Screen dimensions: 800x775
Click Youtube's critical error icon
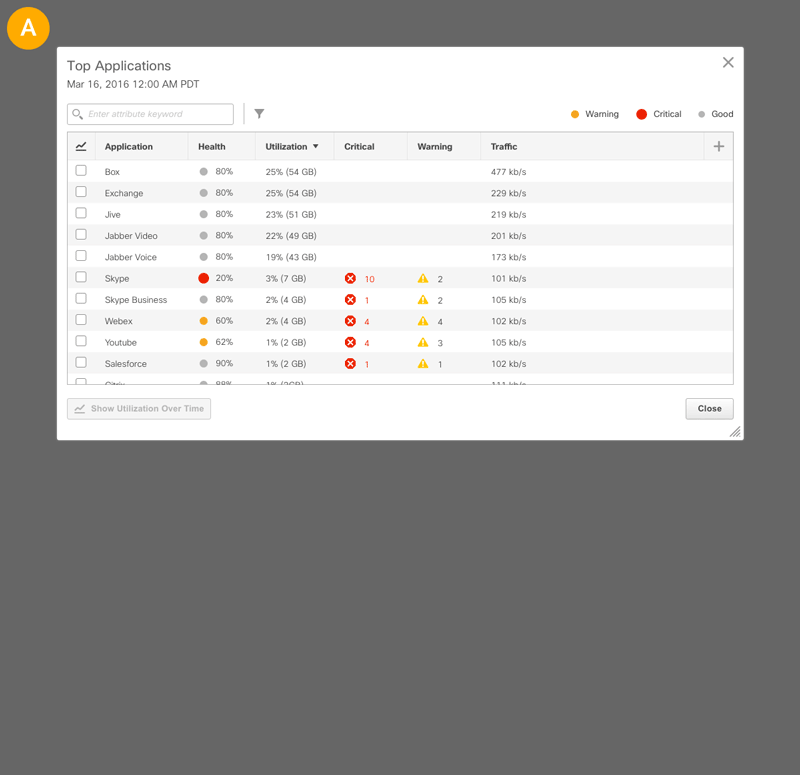tap(350, 343)
